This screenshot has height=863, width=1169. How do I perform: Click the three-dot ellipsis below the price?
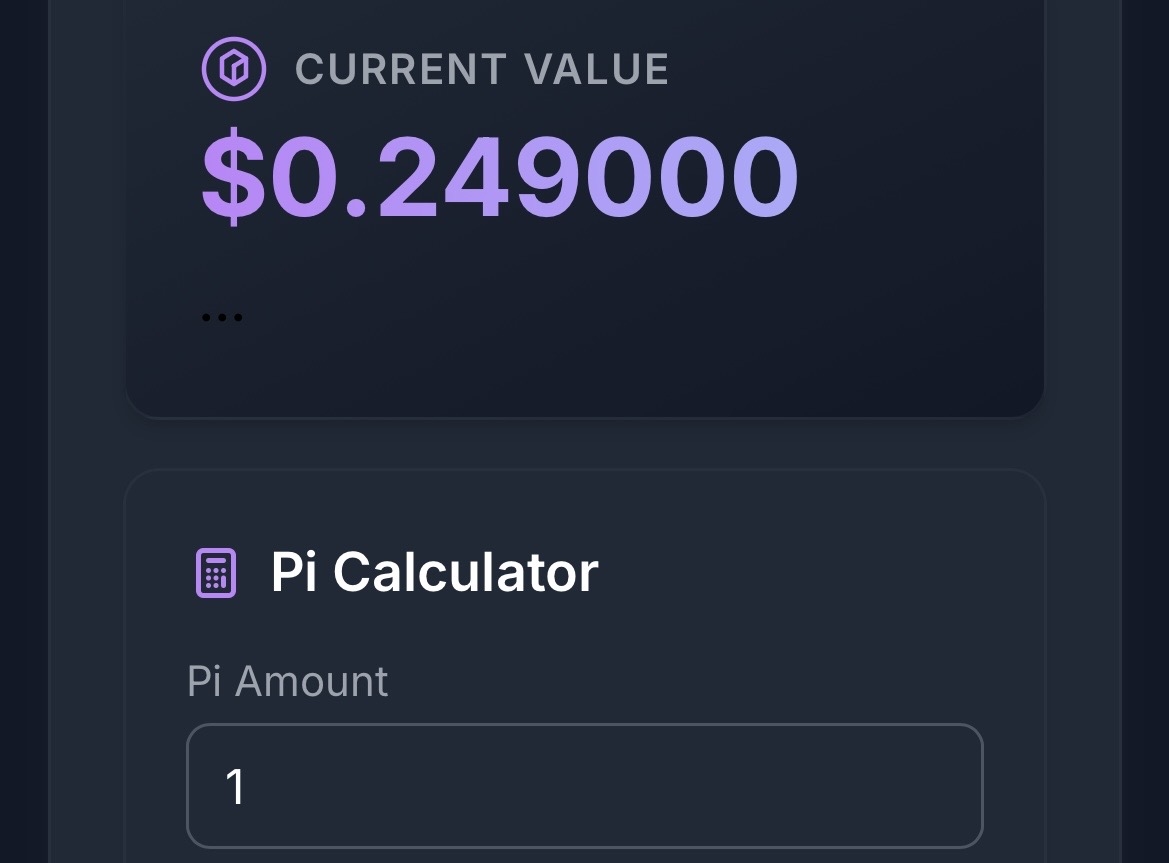221,318
